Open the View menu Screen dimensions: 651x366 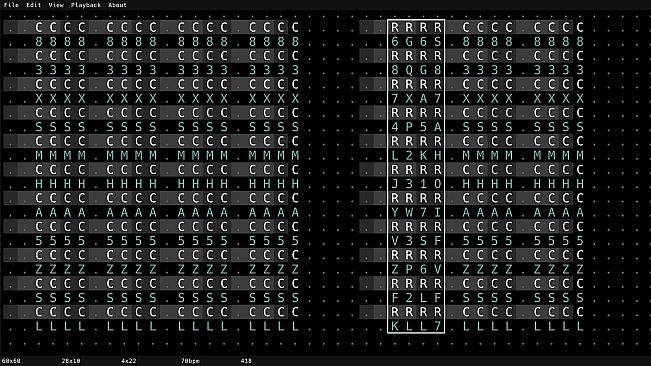[56, 5]
